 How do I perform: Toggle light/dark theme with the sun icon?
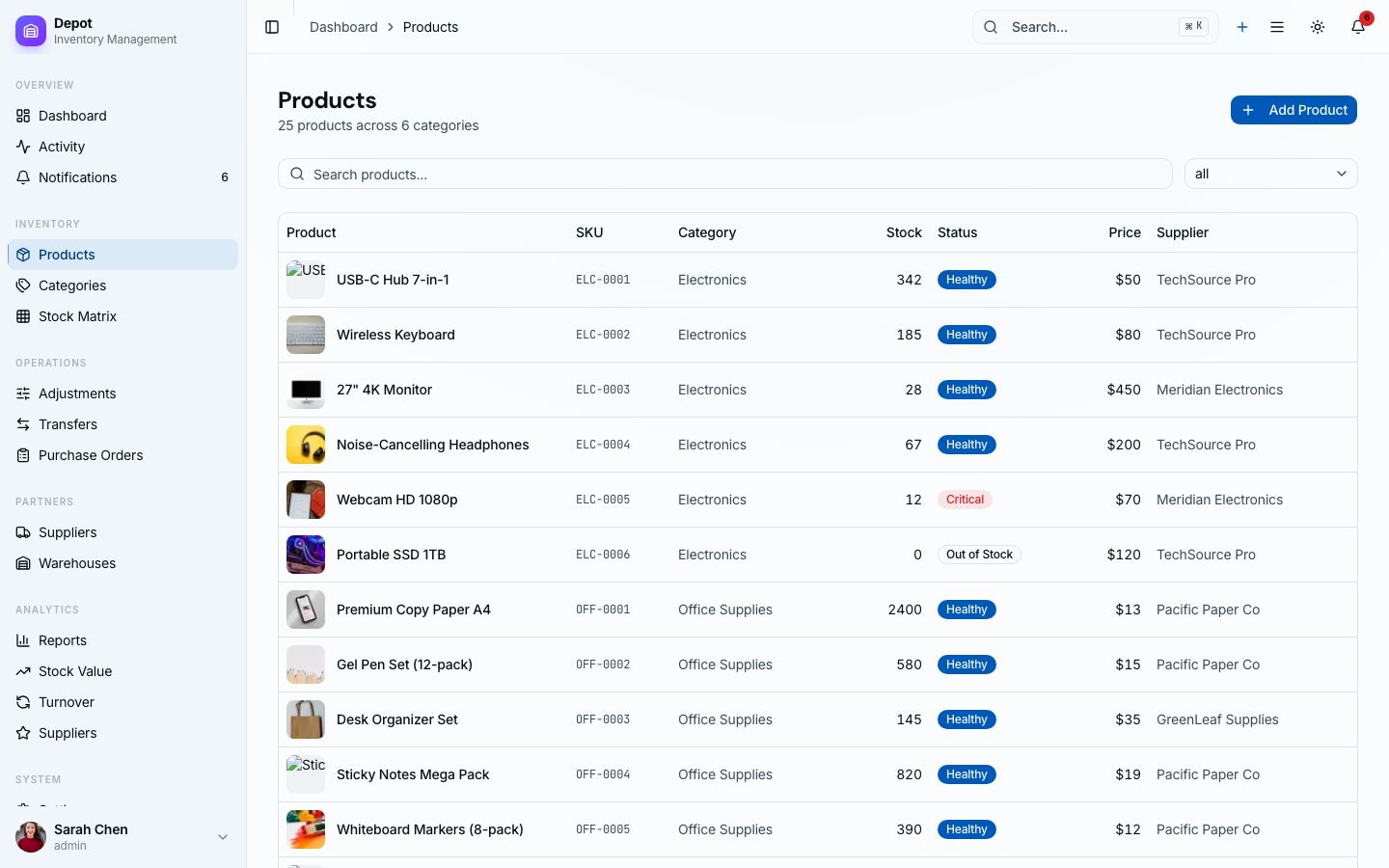[x=1318, y=27]
